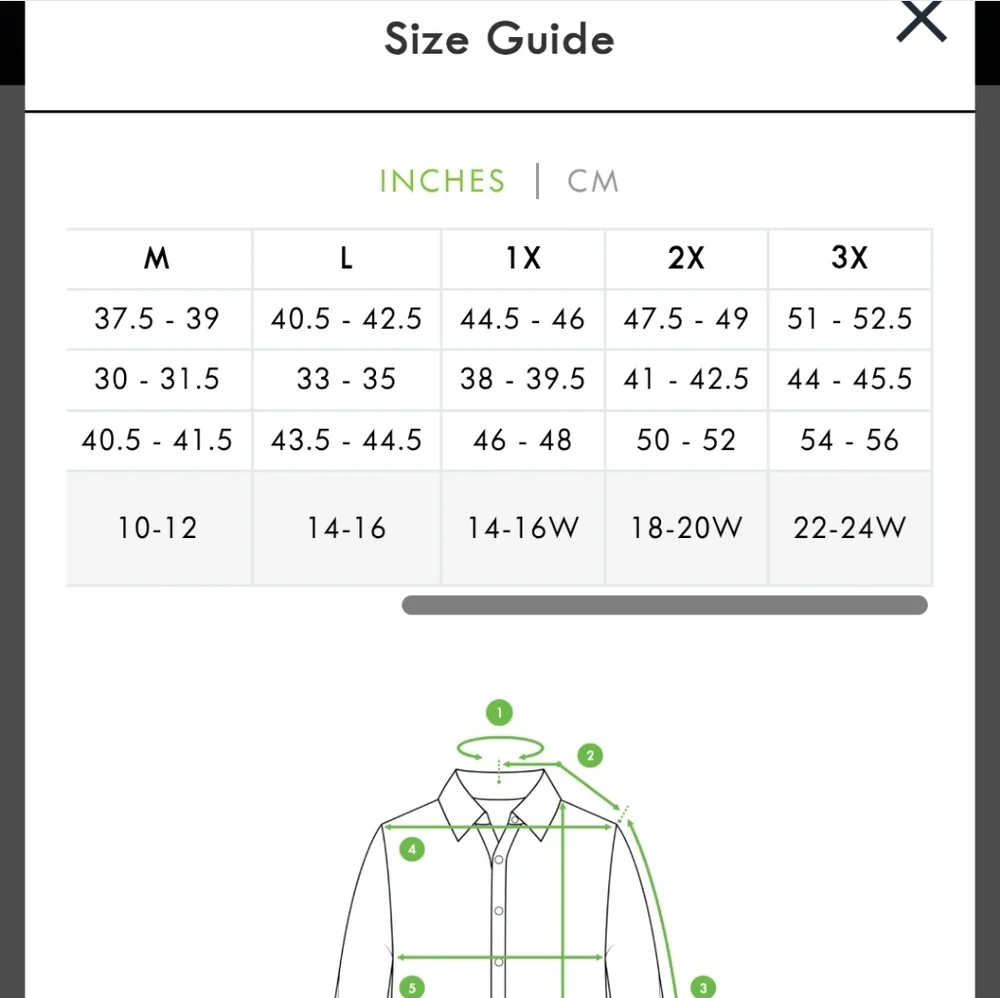The image size is (1000, 998).
Task: Switch measurements to INCHES
Action: coord(442,181)
